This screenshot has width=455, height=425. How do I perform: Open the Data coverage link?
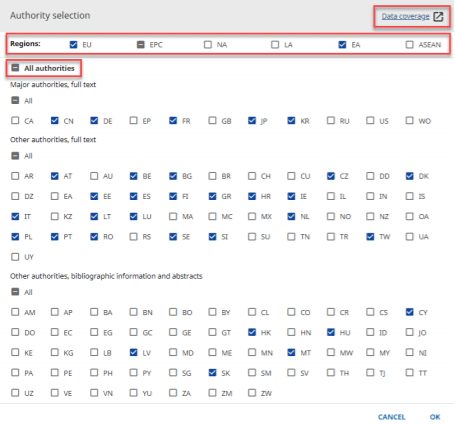point(405,16)
